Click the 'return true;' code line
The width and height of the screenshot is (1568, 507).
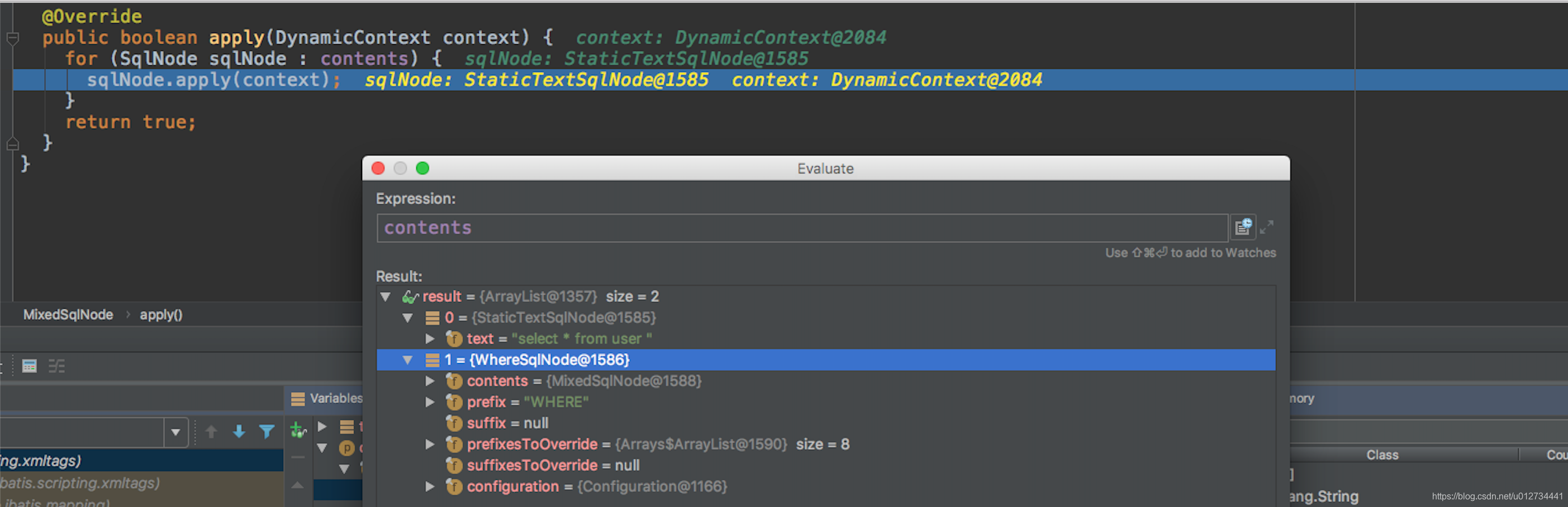pyautogui.click(x=131, y=122)
